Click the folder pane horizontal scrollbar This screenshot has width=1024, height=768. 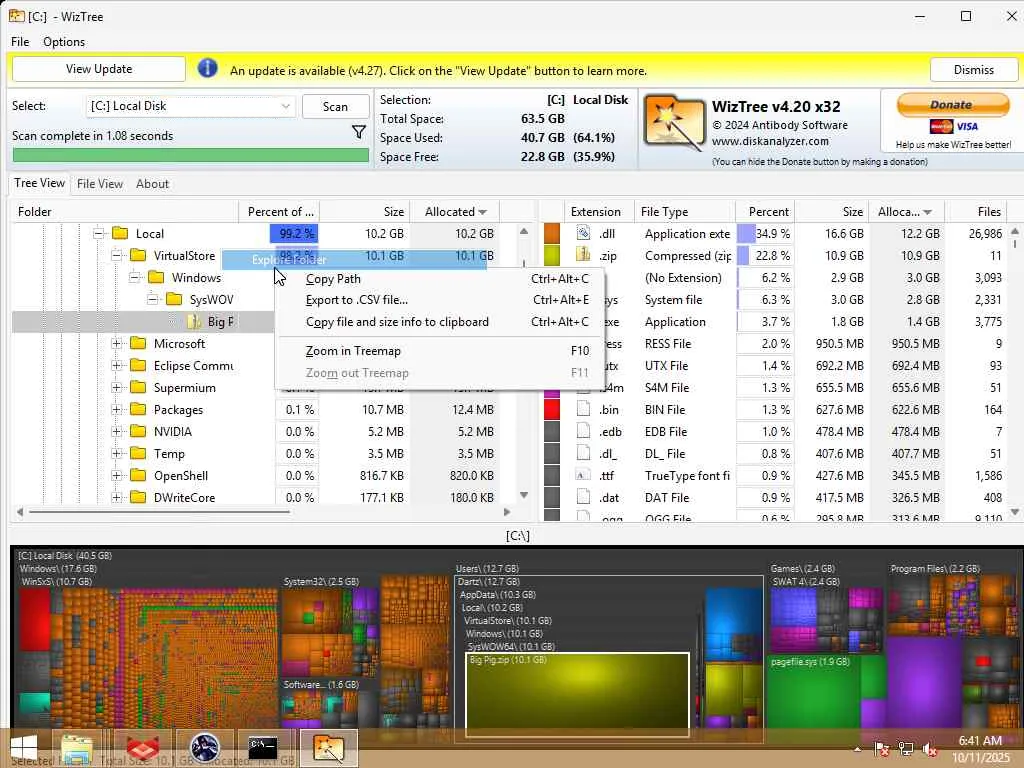click(x=159, y=512)
